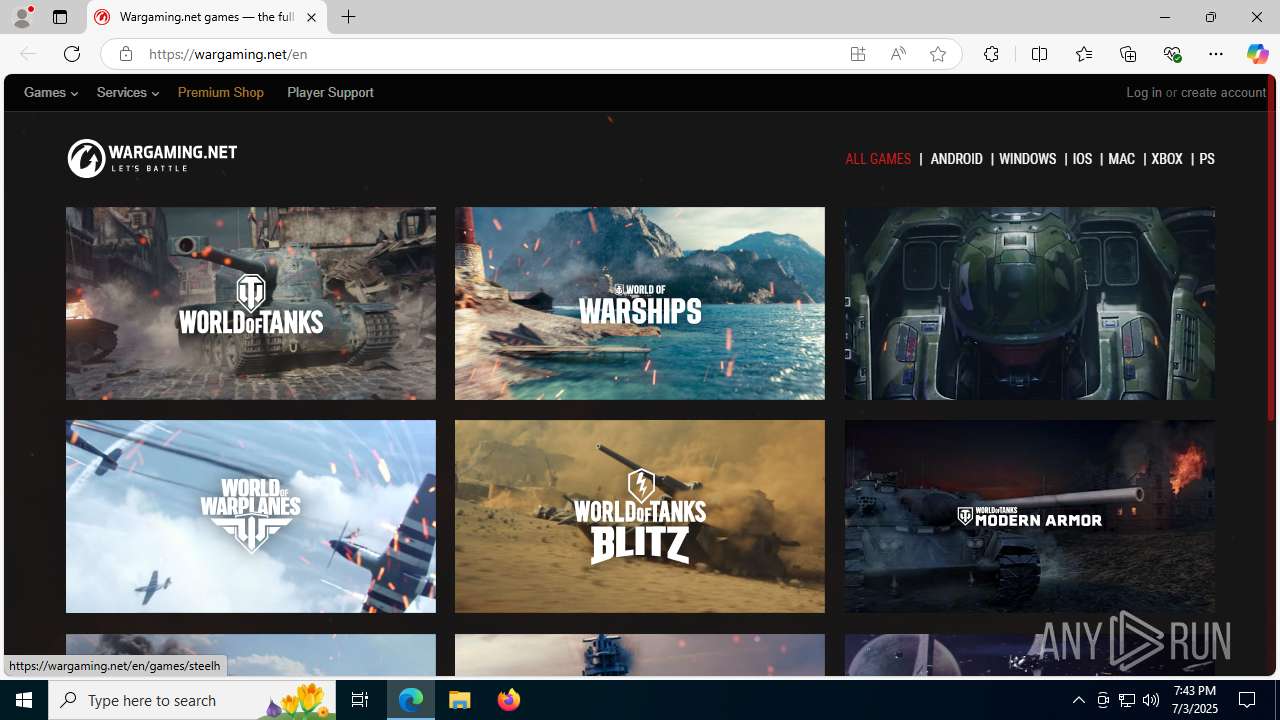Close the Wargaming.net tab
The height and width of the screenshot is (720, 1280).
311,17
